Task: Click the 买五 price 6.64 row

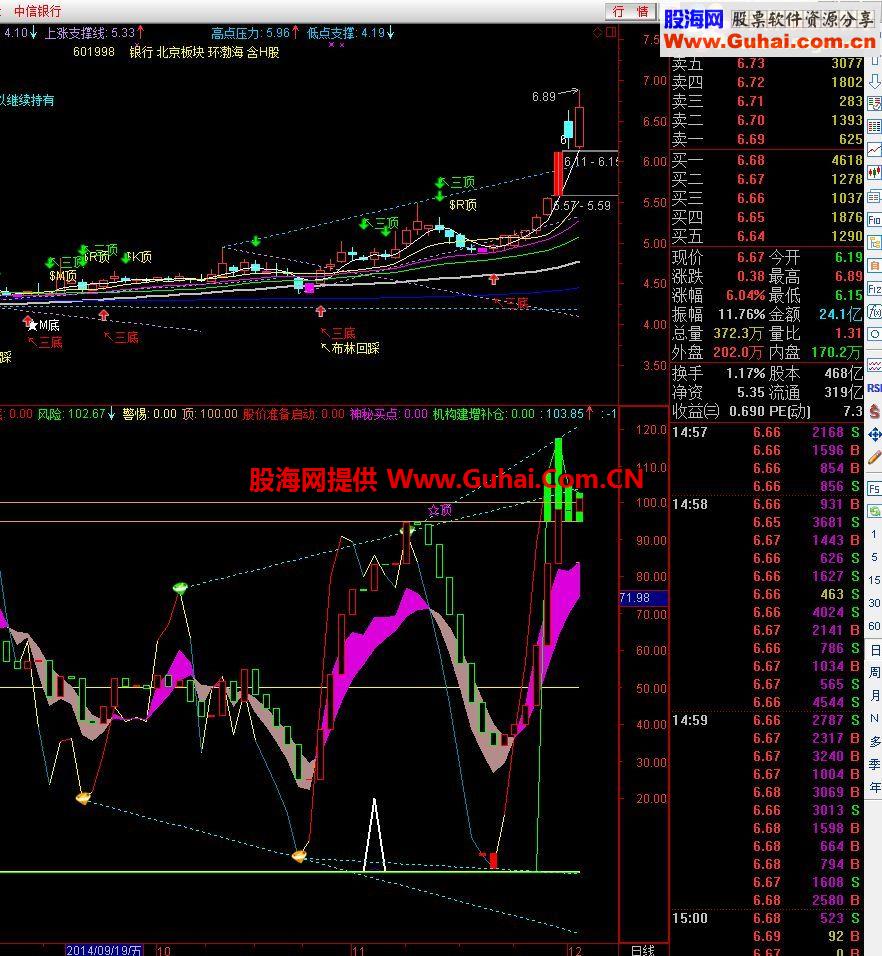Action: (767, 236)
